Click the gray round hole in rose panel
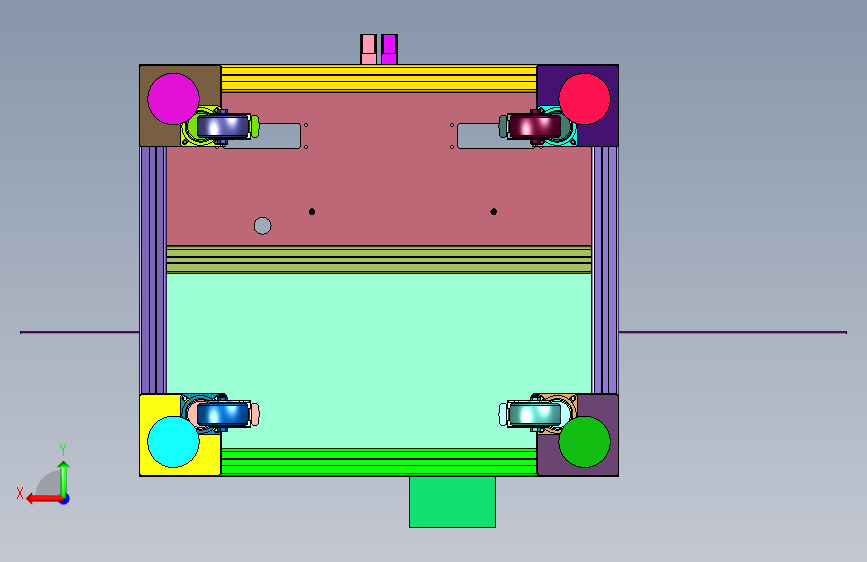 point(263,226)
